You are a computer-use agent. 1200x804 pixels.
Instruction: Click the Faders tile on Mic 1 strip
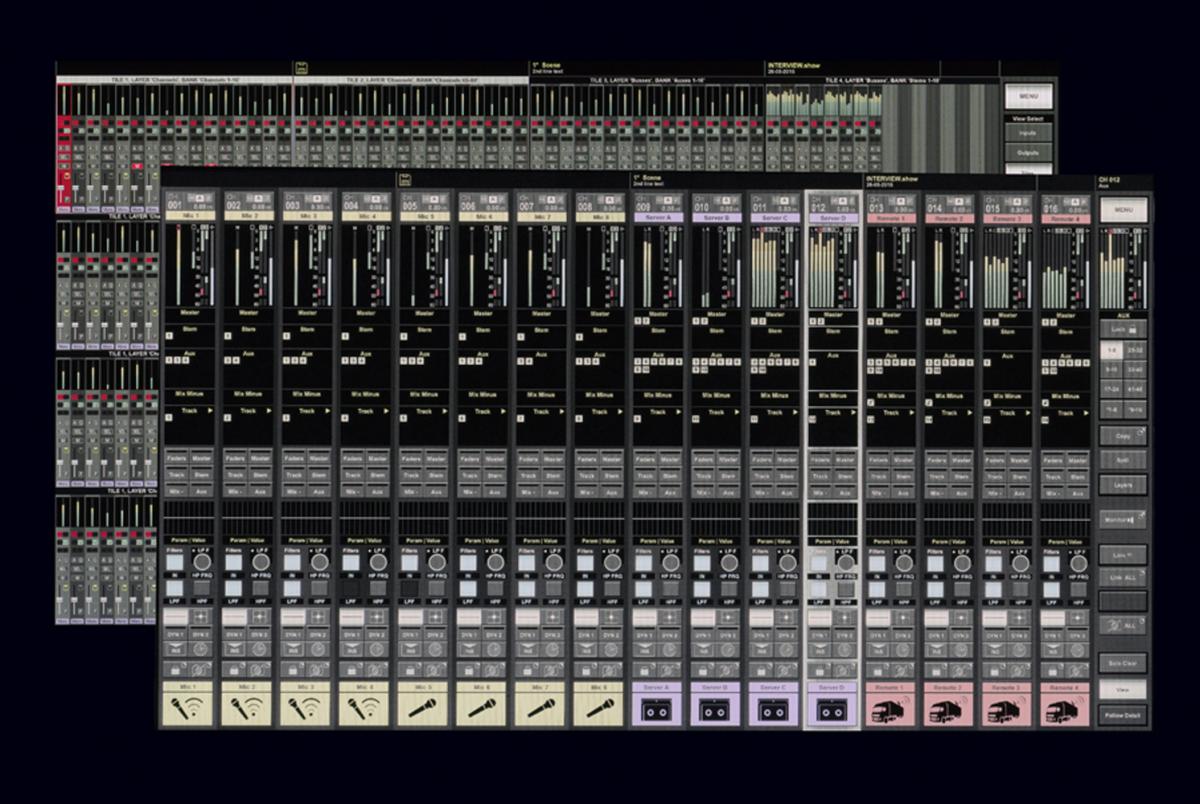click(x=175, y=458)
